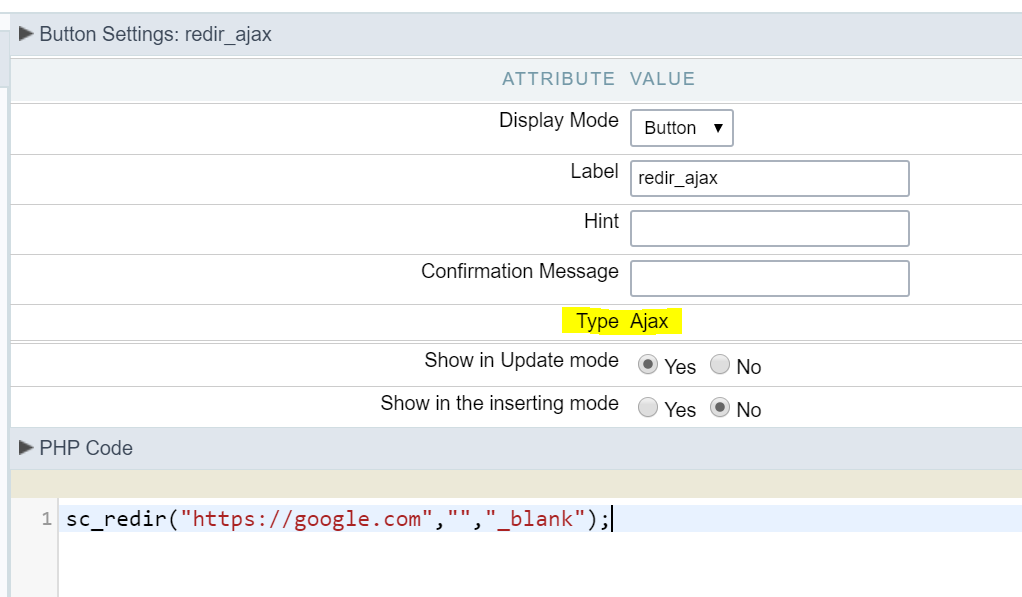1022x597 pixels.
Task: Click the Display Mode label text
Action: pyautogui.click(x=559, y=120)
